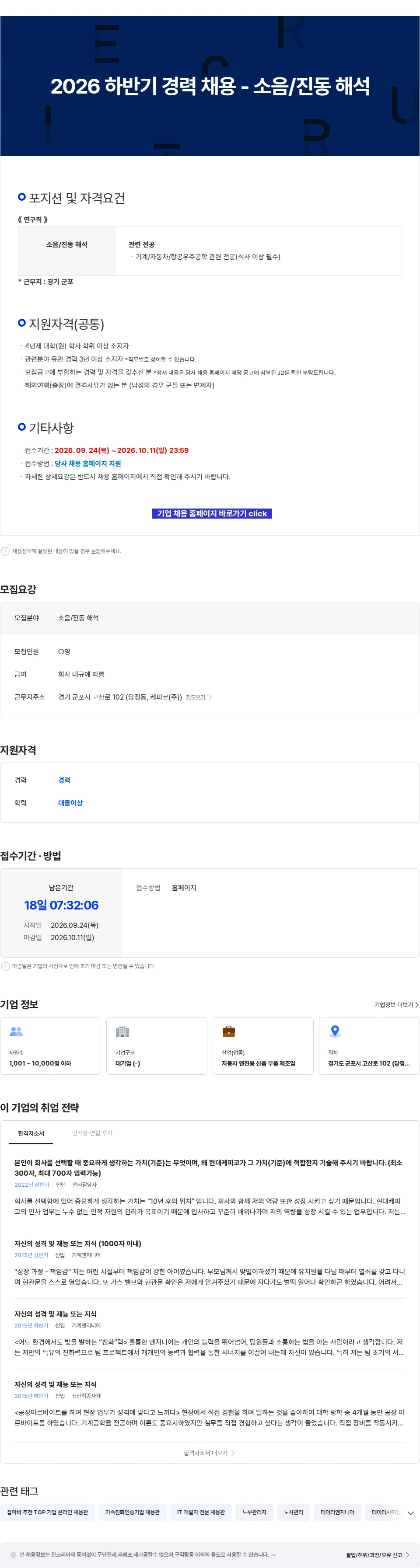Open the 2015년 하반기 생산직종사자 essay entry

[x=210, y=1404]
